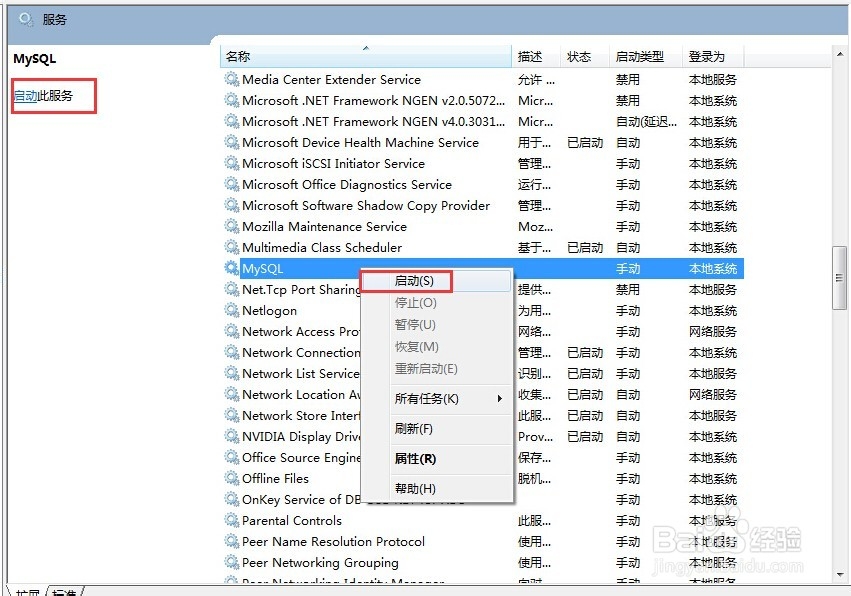The width and height of the screenshot is (851, 596).
Task: Sort by the 描述 column header
Action: [536, 56]
